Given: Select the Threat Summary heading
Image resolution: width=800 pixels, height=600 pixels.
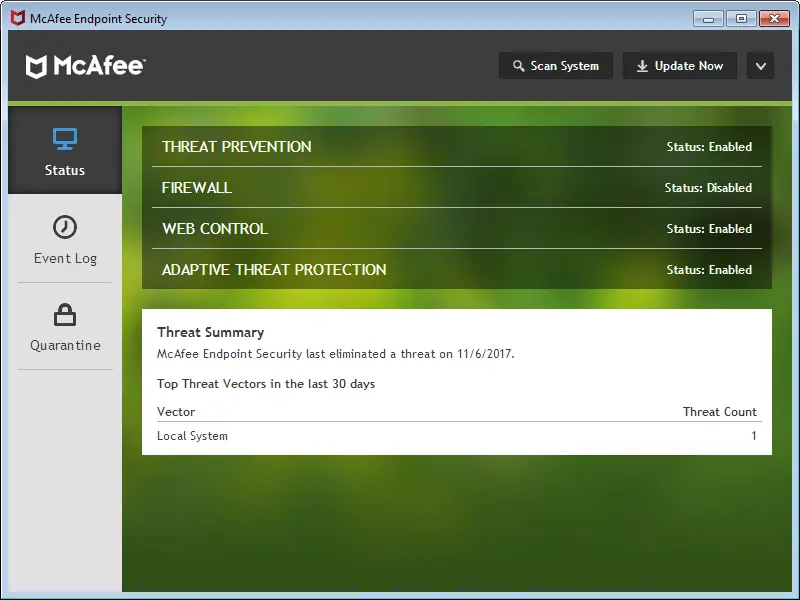Looking at the screenshot, I should (210, 333).
